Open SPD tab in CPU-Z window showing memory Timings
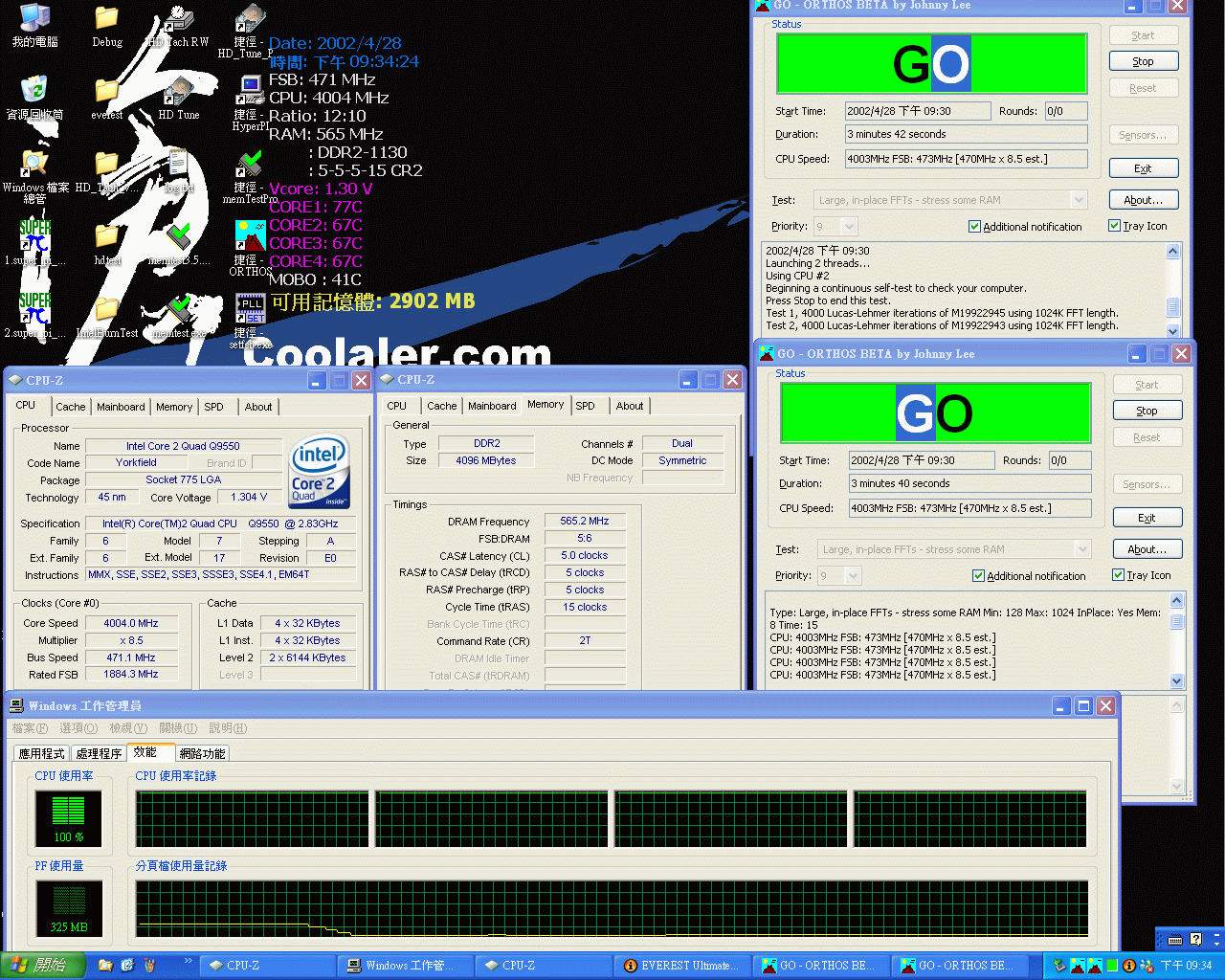The width and height of the screenshot is (1225, 980). click(585, 406)
